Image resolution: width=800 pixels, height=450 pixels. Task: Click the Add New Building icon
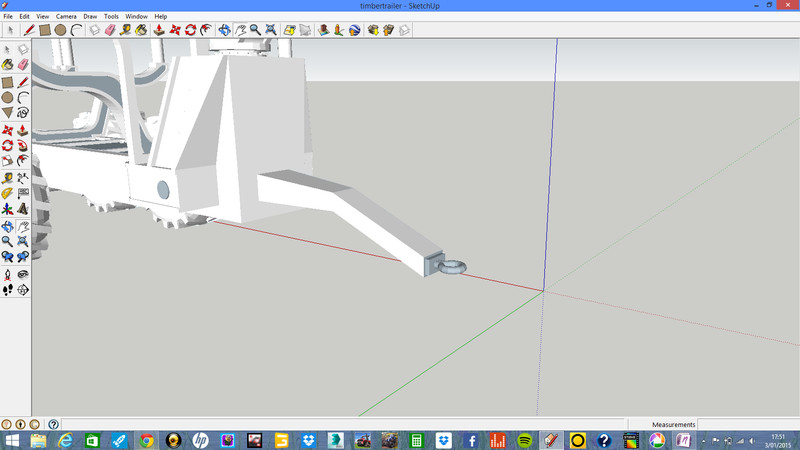click(323, 30)
